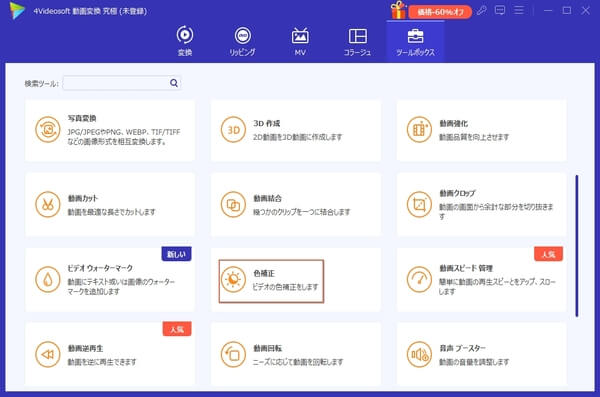The height and width of the screenshot is (397, 600).
Task: Click the 動画スピード管理 speedometer icon
Action: point(419,279)
